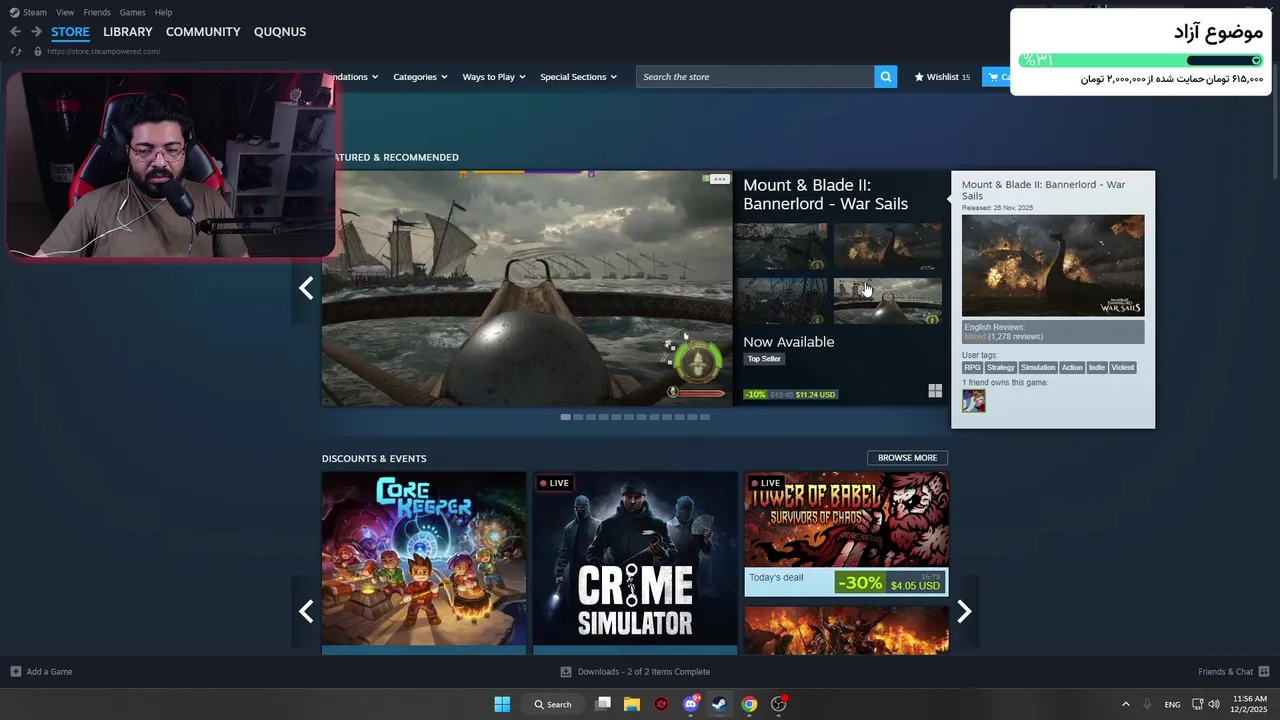Open Wishlist 15 button
The width and height of the screenshot is (1280, 720).
(x=942, y=77)
